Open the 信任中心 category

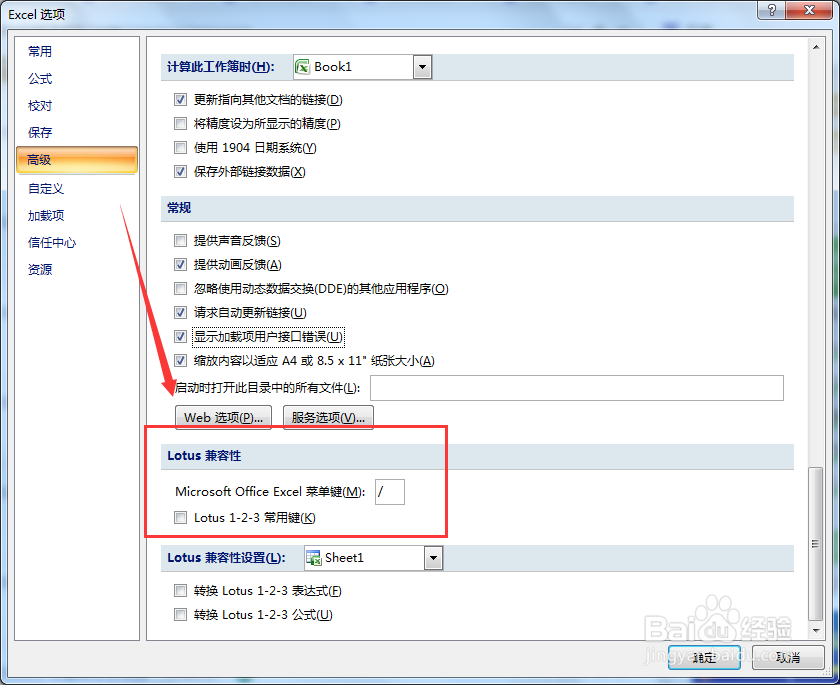point(52,242)
